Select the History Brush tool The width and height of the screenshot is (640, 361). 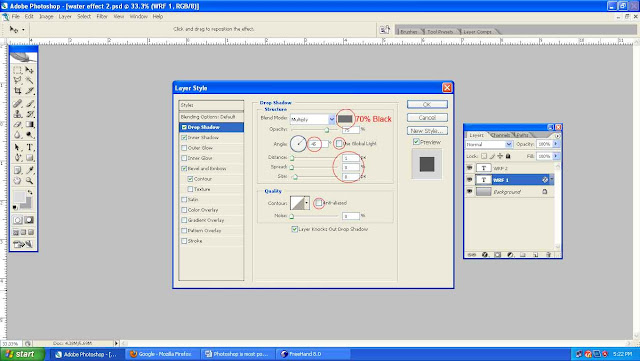click(x=29, y=114)
